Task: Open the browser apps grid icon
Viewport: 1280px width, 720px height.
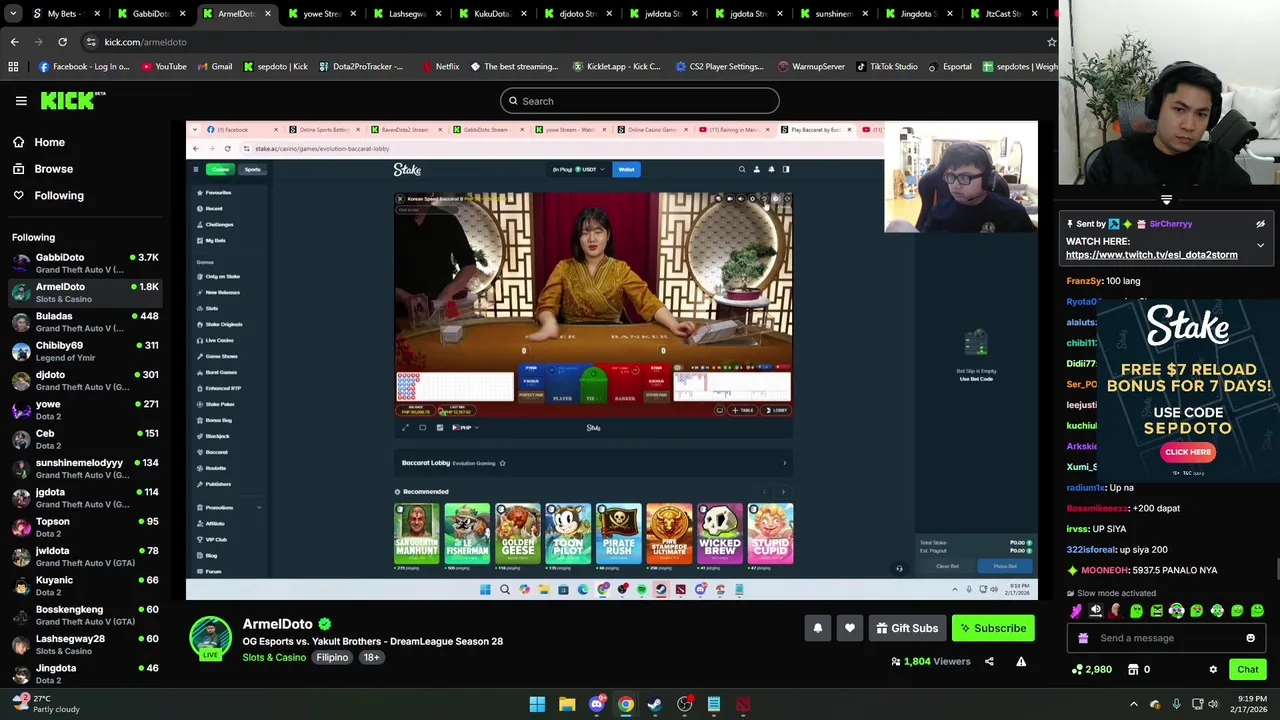Action: coord(13,66)
